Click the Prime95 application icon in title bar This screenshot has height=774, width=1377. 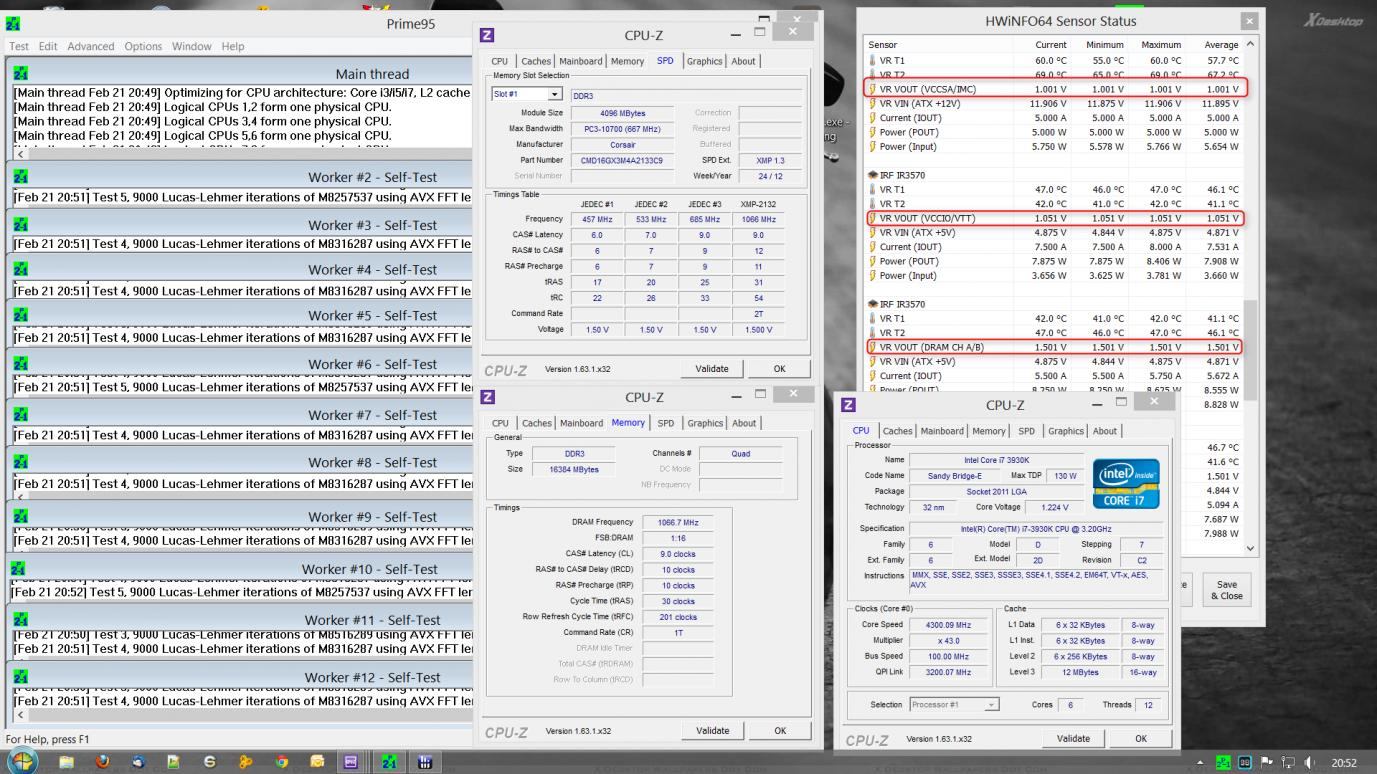[12, 24]
